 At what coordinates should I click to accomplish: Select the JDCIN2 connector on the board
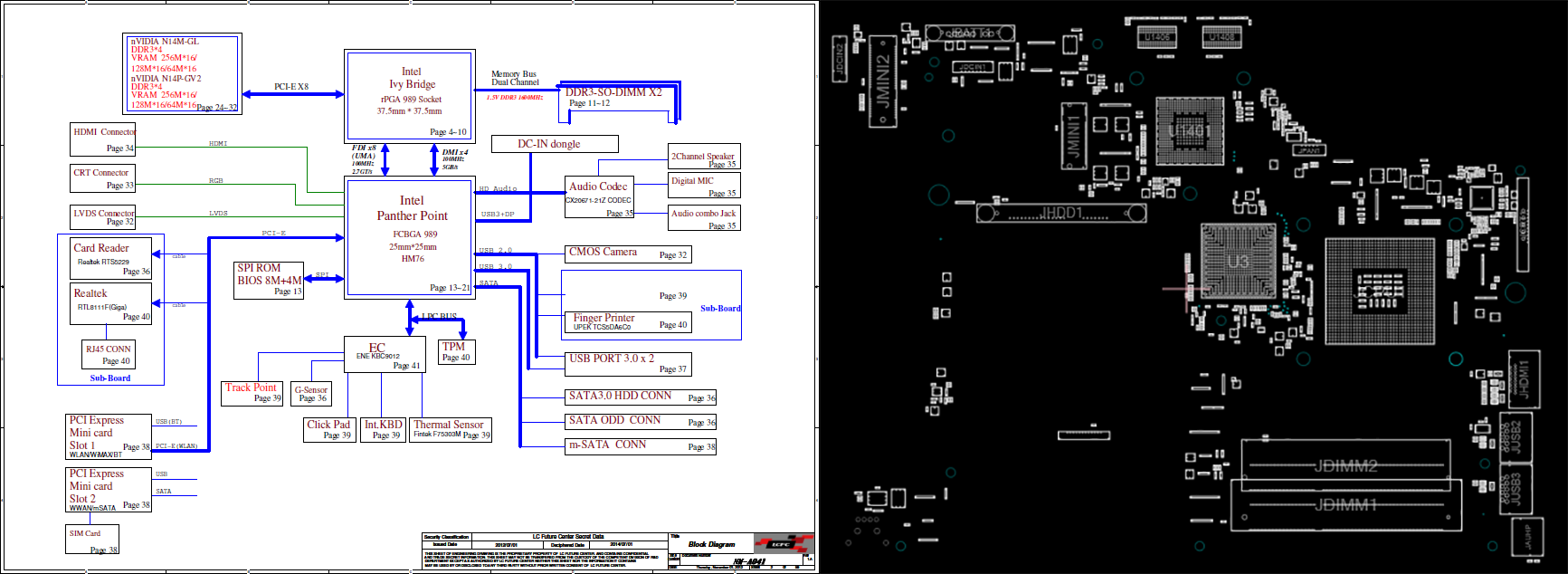point(840,57)
